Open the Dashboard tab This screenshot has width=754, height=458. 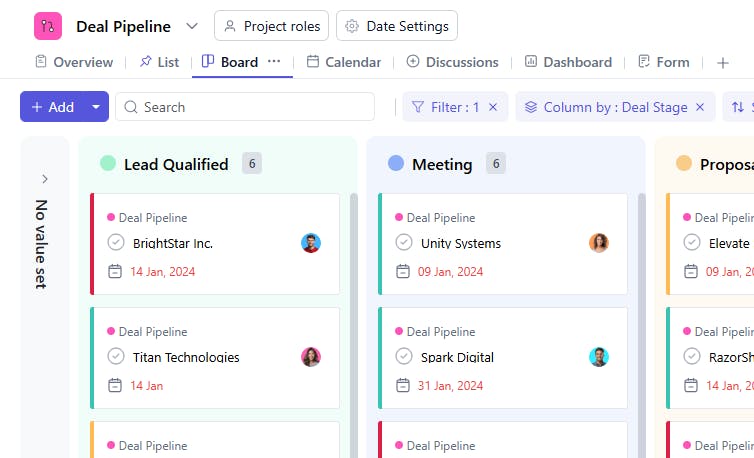[x=567, y=62]
